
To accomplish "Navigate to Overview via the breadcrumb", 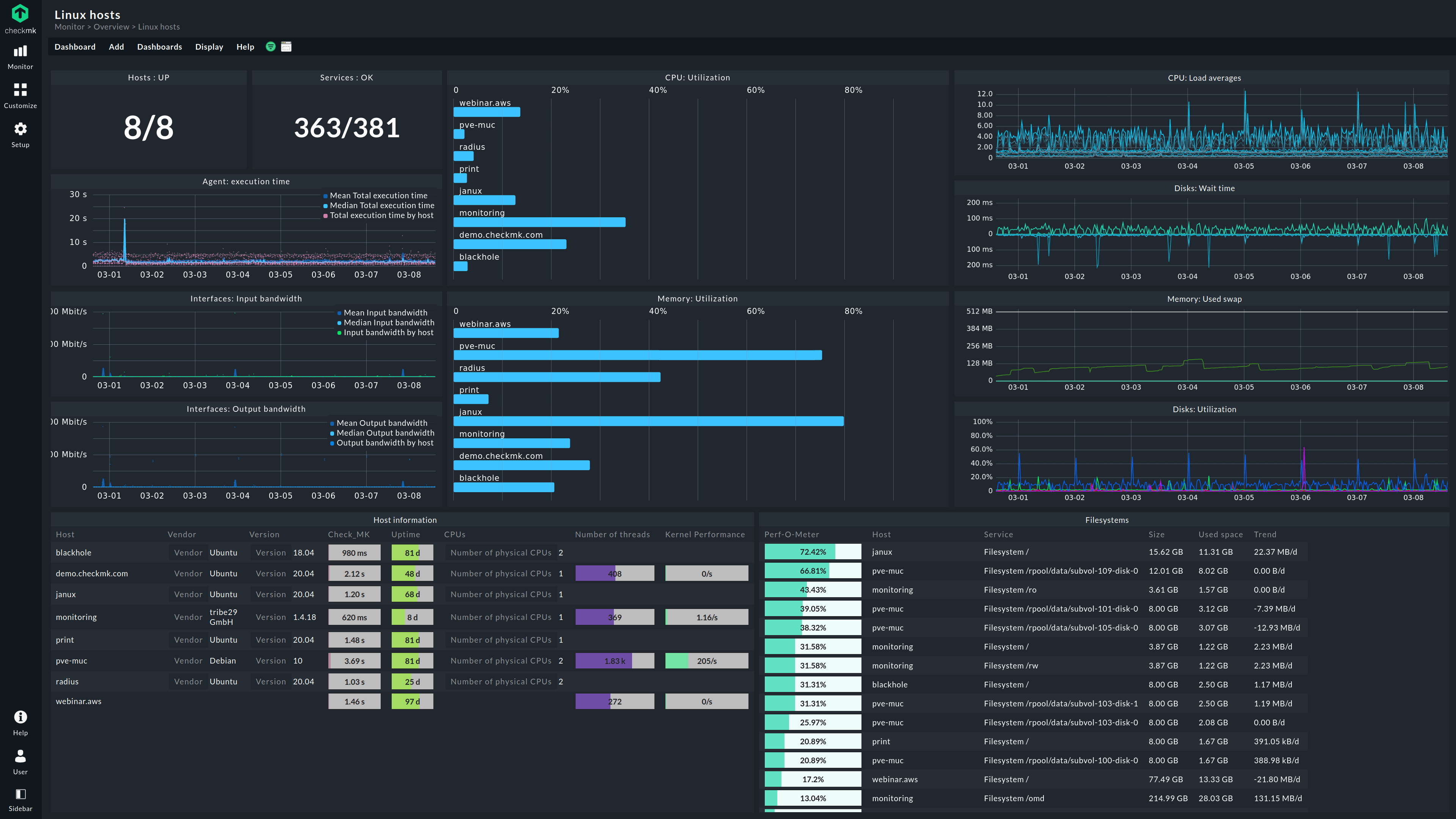I will click(111, 27).
